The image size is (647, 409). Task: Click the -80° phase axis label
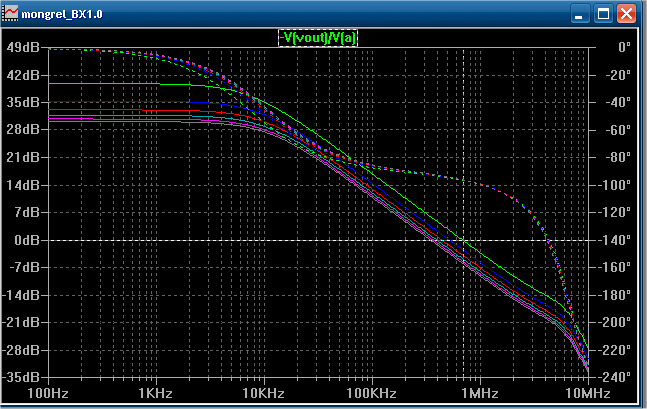coord(619,157)
